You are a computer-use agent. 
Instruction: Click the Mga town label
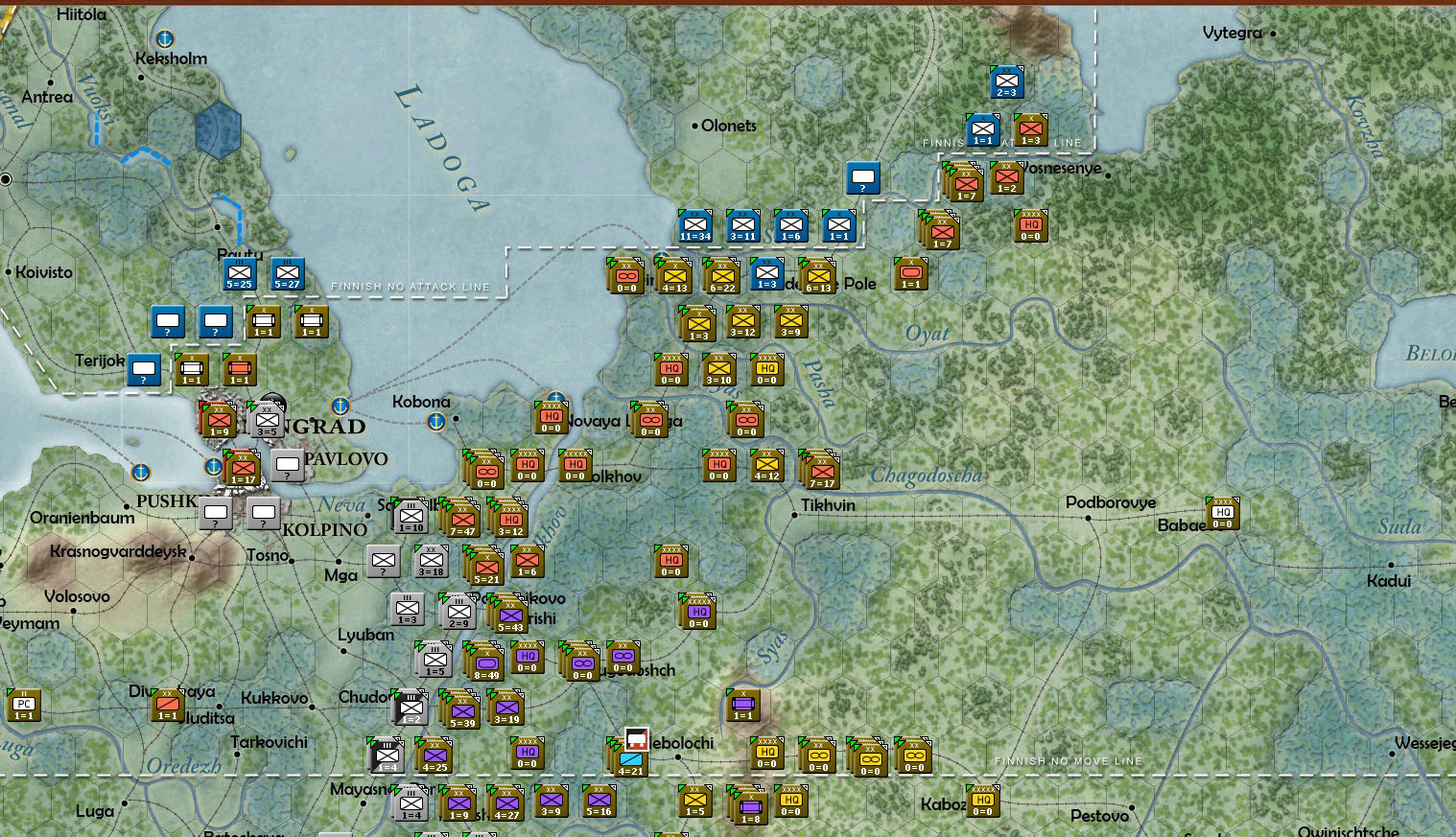[341, 575]
